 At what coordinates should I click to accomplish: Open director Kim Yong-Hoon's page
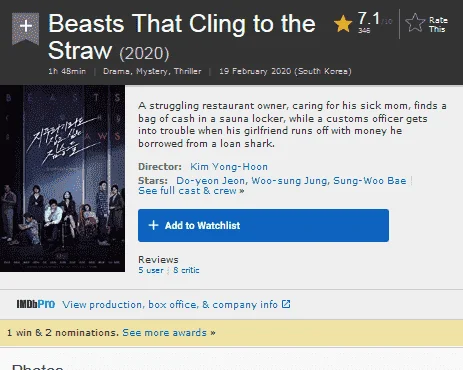(x=229, y=167)
